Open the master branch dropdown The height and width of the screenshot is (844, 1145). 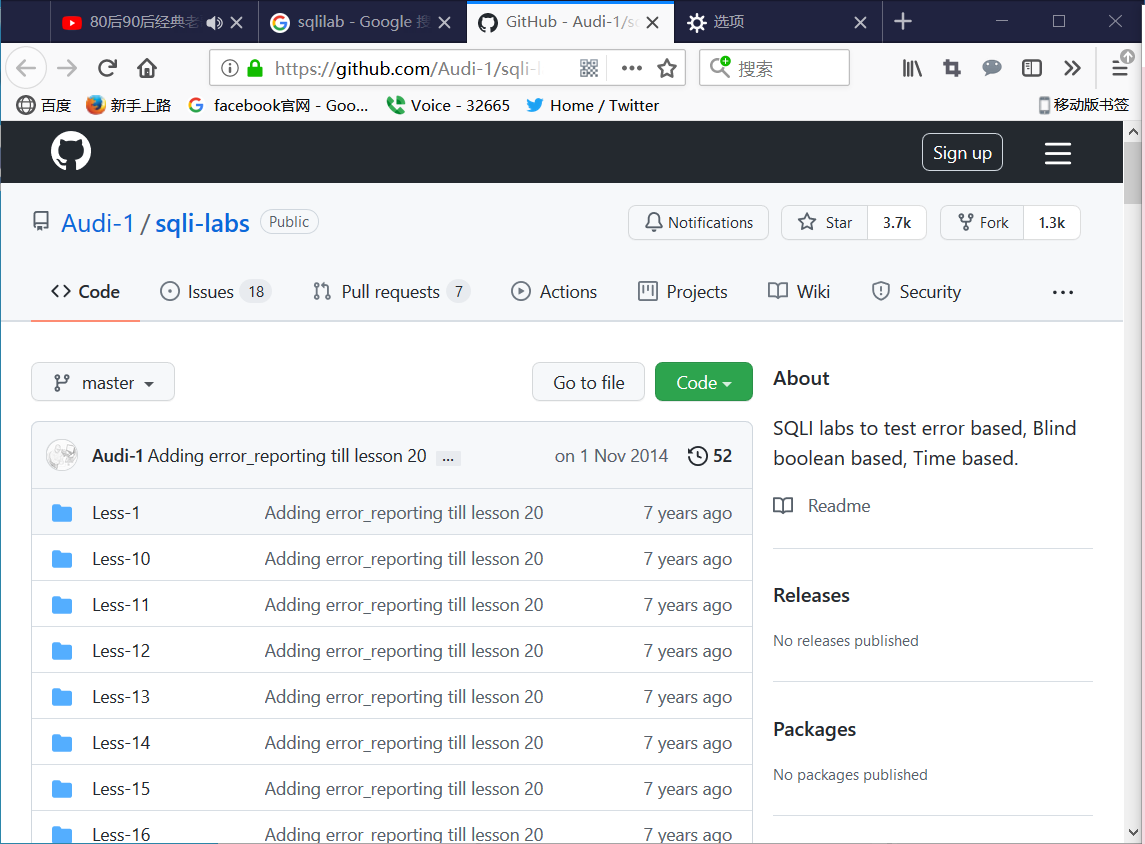click(x=103, y=382)
